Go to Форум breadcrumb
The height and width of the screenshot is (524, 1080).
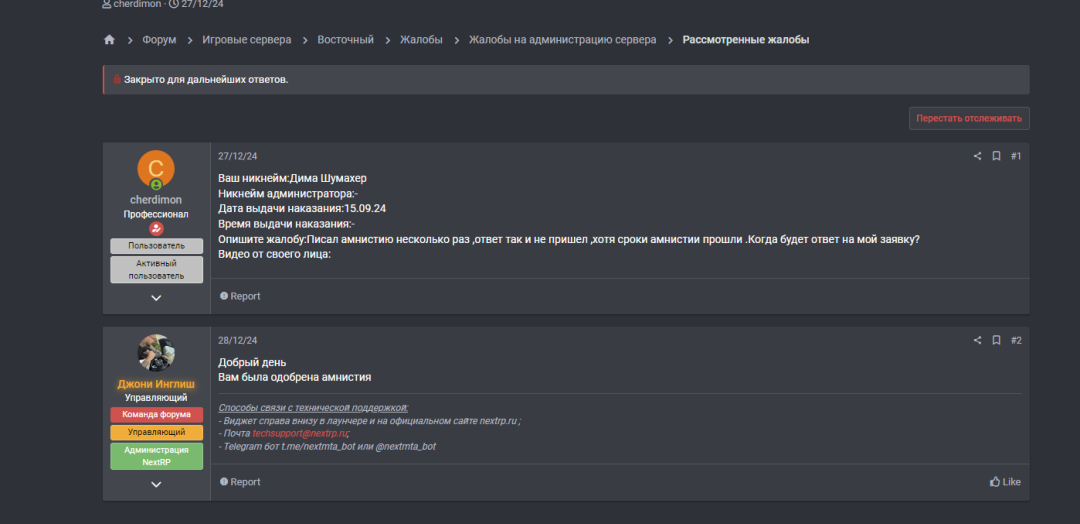159,40
